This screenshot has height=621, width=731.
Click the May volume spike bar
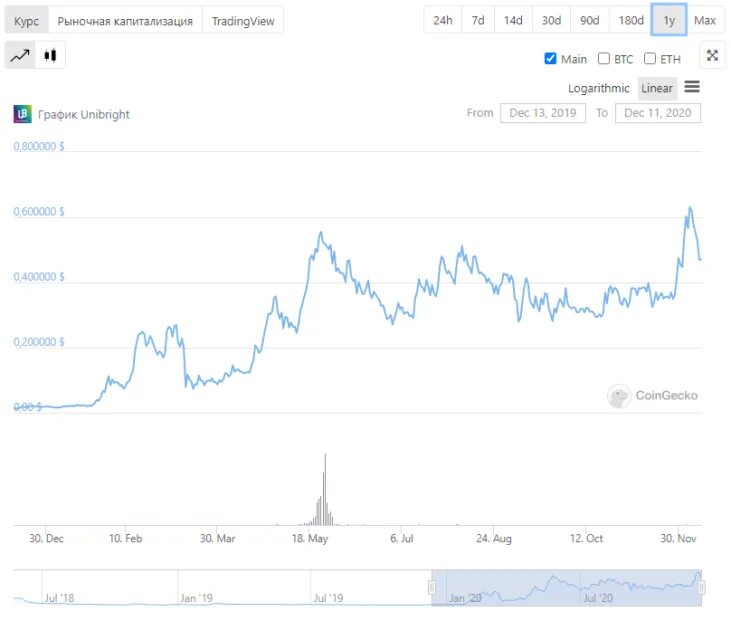coord(325,489)
